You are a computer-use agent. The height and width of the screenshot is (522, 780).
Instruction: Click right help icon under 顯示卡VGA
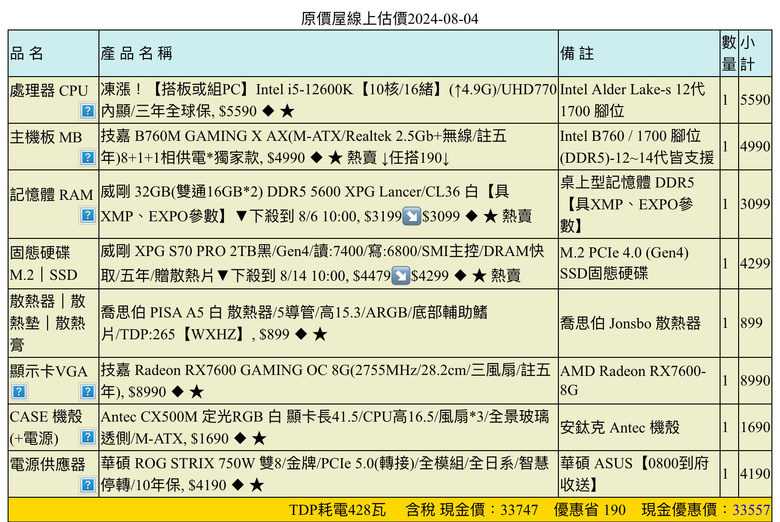(x=88, y=392)
